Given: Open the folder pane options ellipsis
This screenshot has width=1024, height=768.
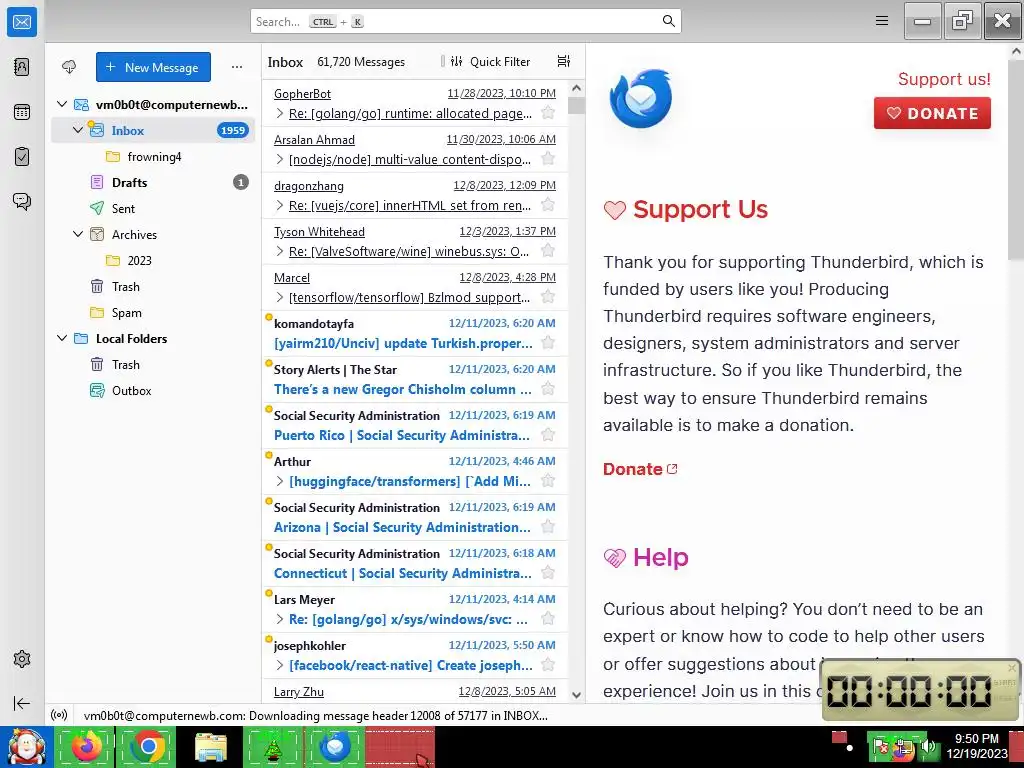Looking at the screenshot, I should [x=237, y=67].
